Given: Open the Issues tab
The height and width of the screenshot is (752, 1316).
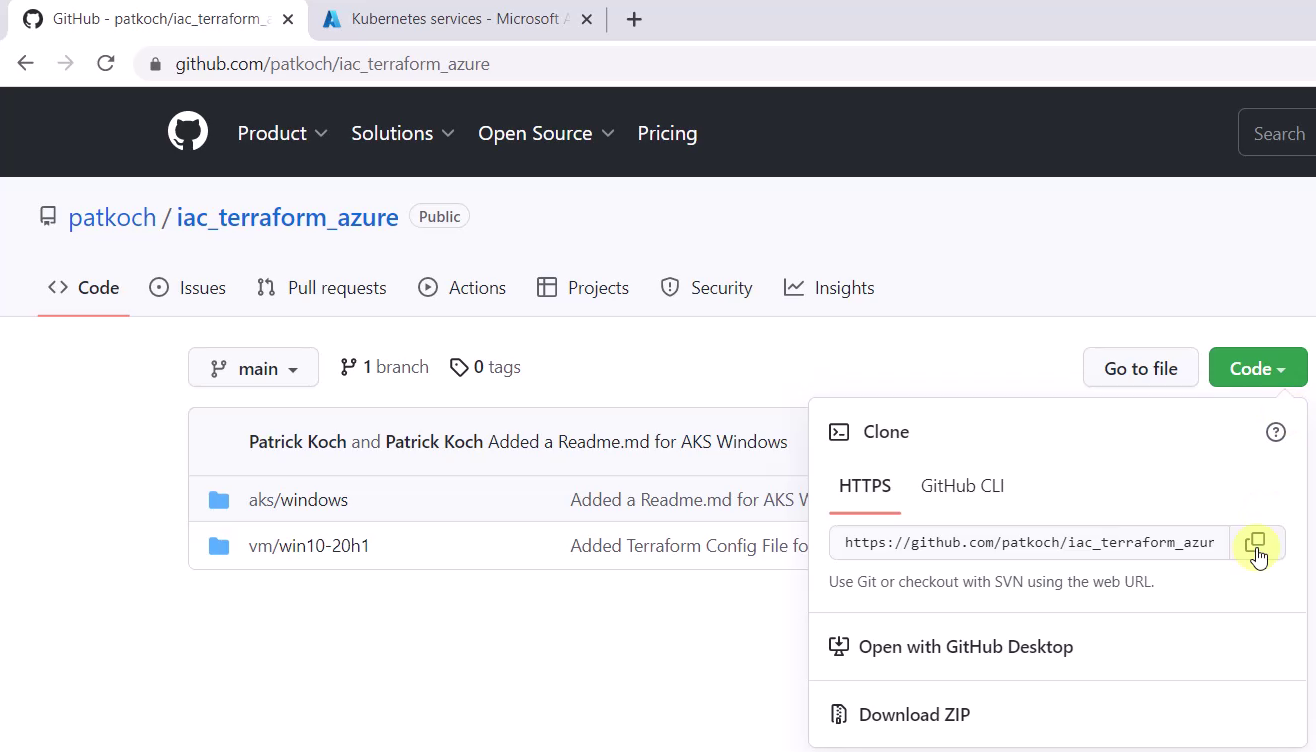Looking at the screenshot, I should tap(187, 288).
